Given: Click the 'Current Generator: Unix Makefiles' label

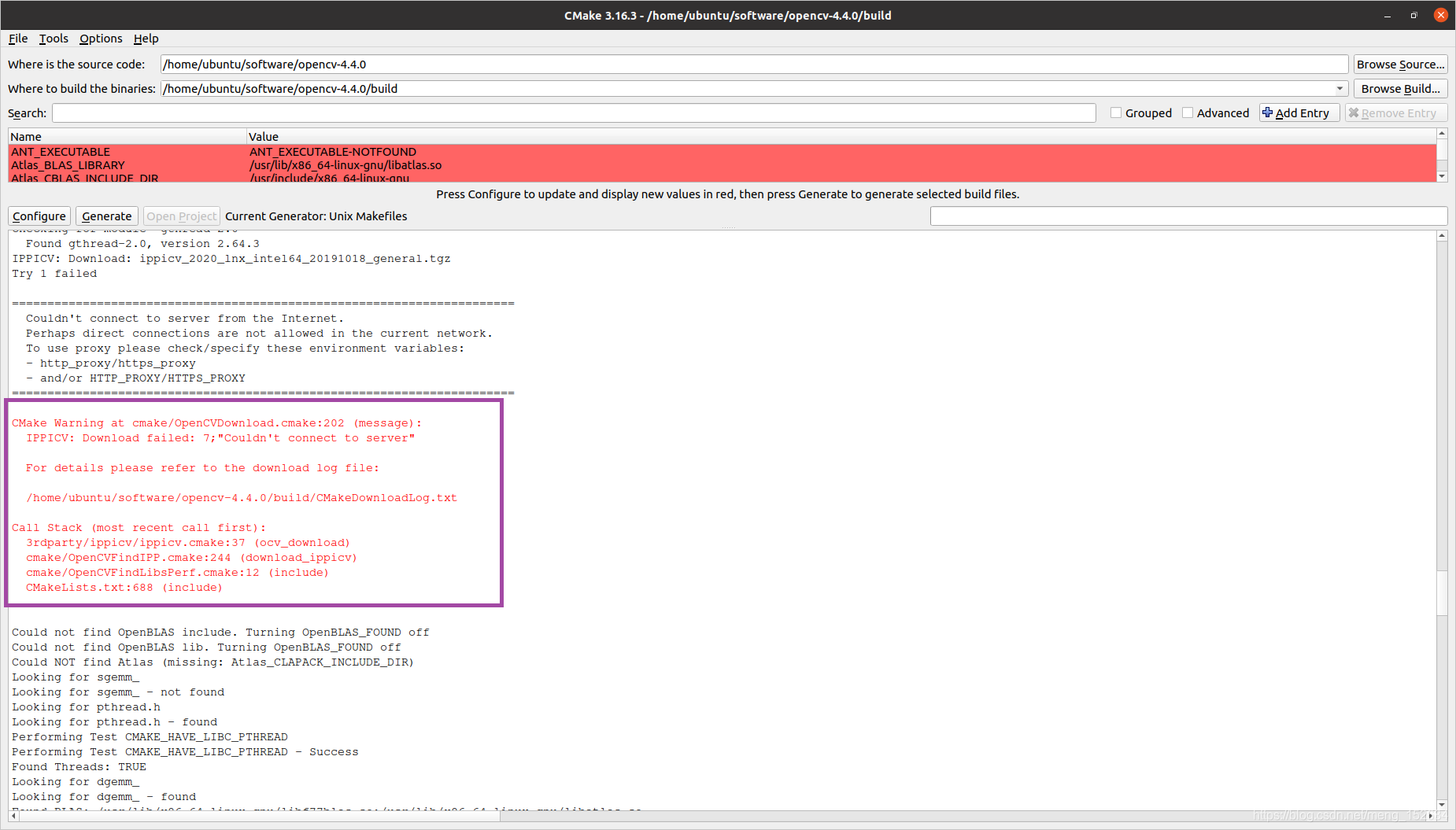Looking at the screenshot, I should [316, 216].
